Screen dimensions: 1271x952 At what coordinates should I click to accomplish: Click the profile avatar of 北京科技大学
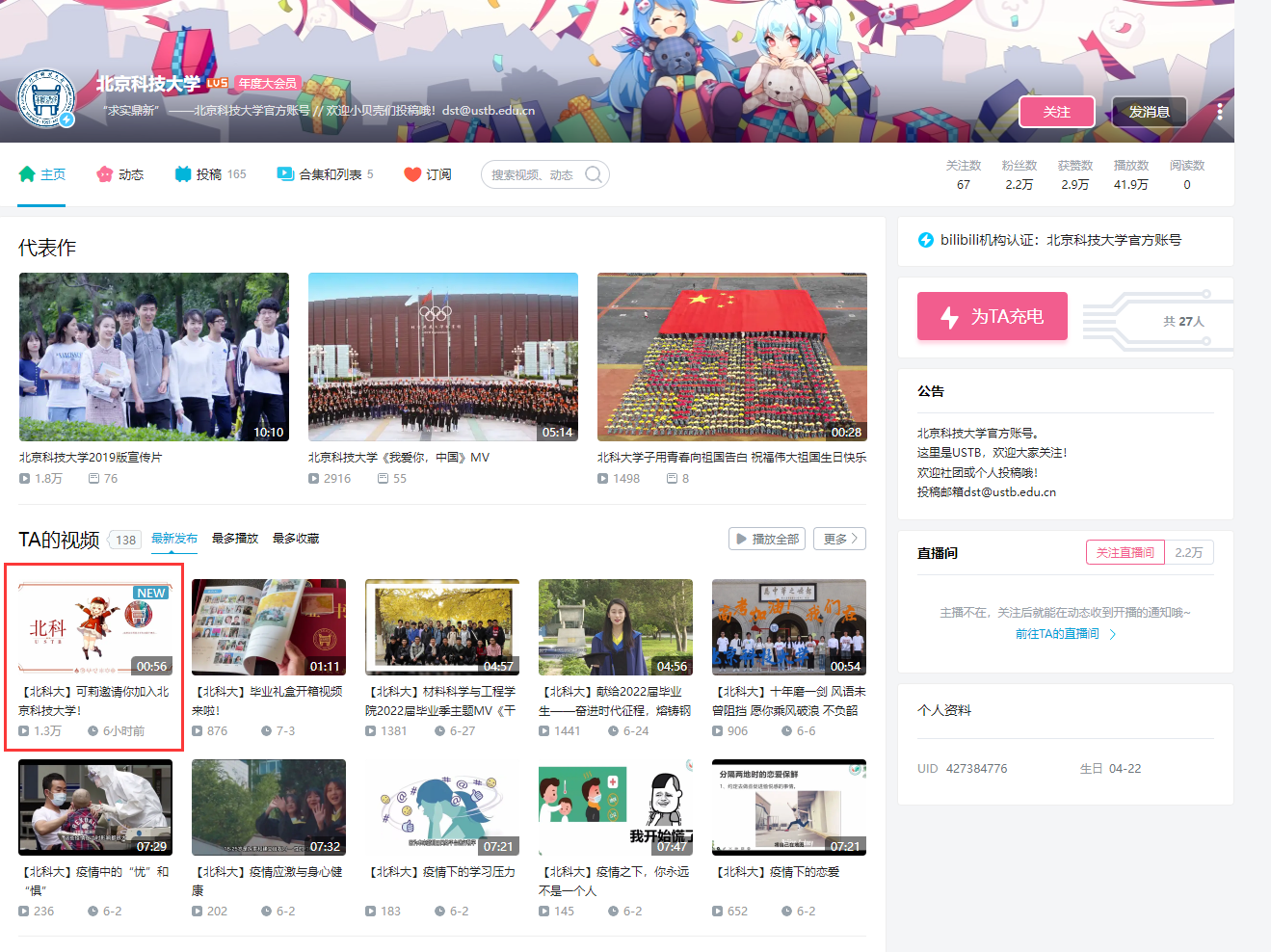point(46,98)
